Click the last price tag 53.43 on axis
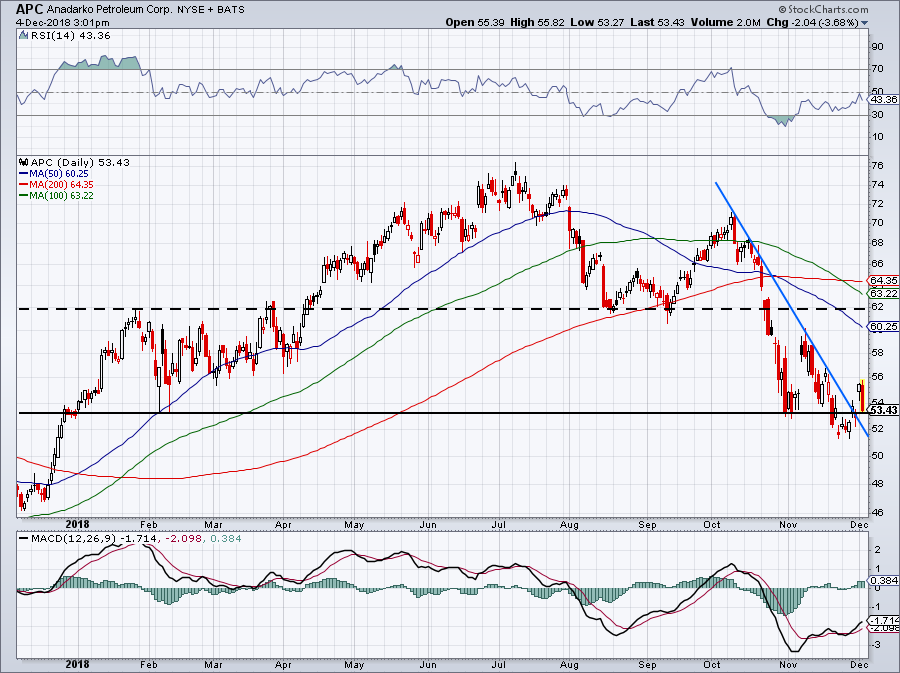Viewport: 900px width, 673px height. [883, 410]
